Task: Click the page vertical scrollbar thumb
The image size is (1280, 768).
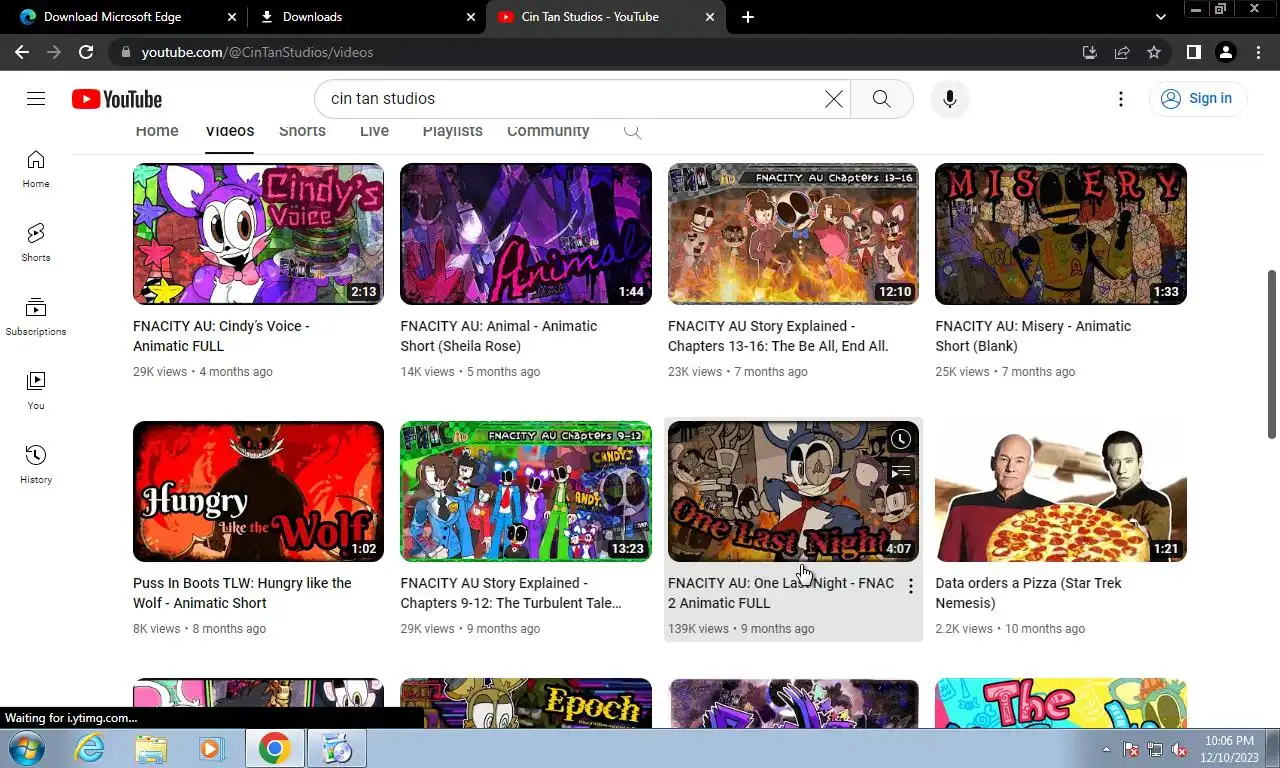Action: click(1272, 354)
